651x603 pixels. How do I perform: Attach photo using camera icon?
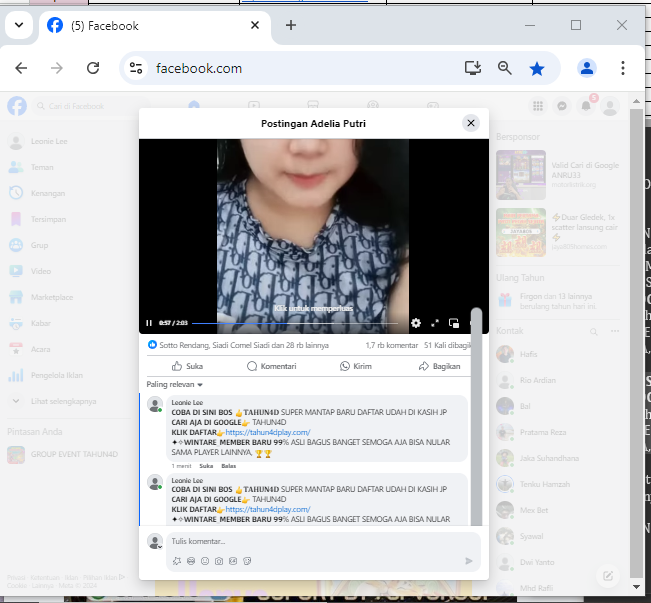[x=219, y=561]
